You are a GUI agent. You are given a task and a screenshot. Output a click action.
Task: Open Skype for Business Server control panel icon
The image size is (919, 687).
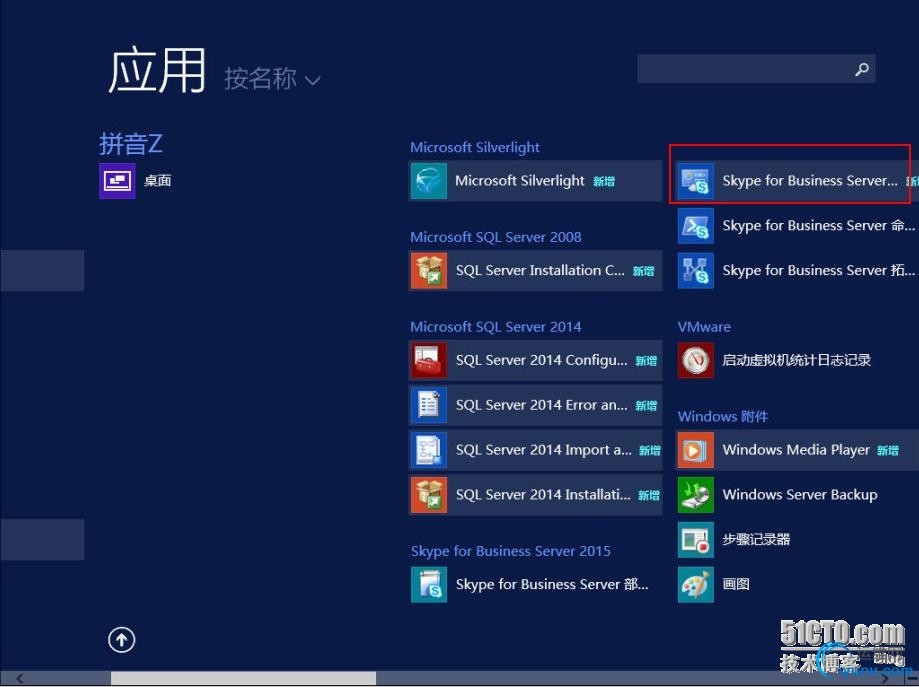tap(696, 181)
